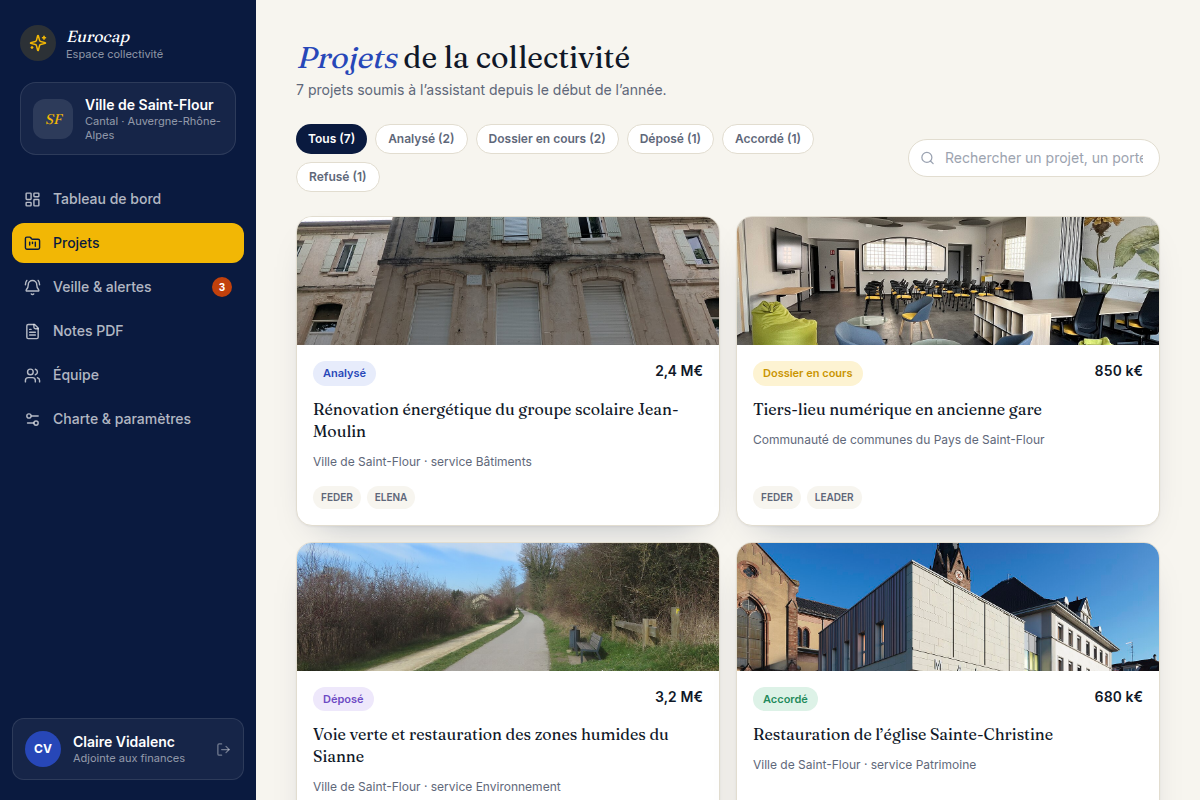Viewport: 1200px width, 800px height.
Task: Filter by Refusé (1)
Action: (x=338, y=177)
